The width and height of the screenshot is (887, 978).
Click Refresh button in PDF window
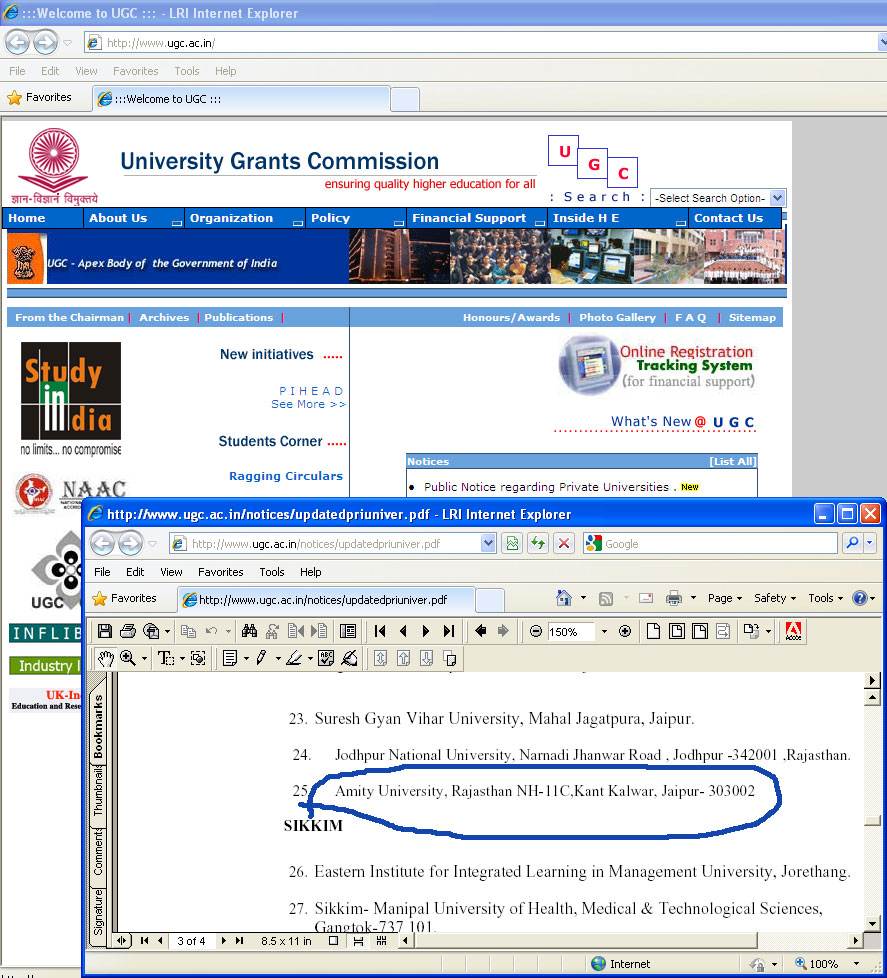click(537, 543)
